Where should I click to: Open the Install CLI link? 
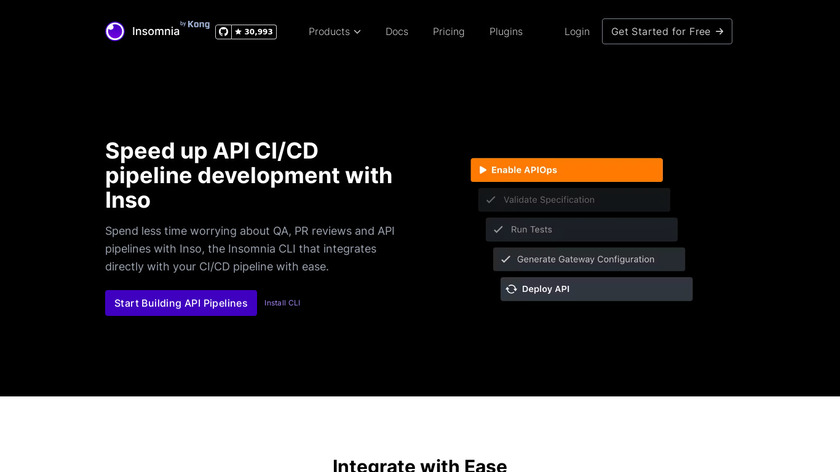click(282, 303)
